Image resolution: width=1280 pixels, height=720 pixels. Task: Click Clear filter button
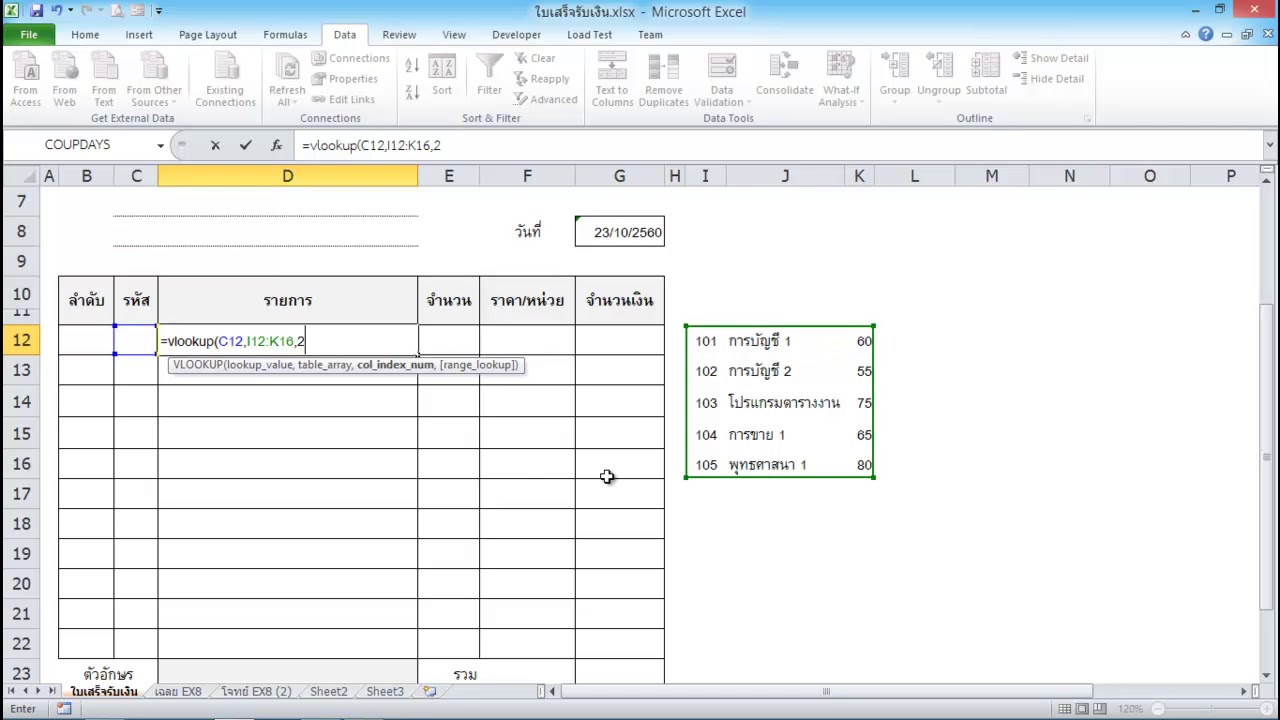[535, 58]
